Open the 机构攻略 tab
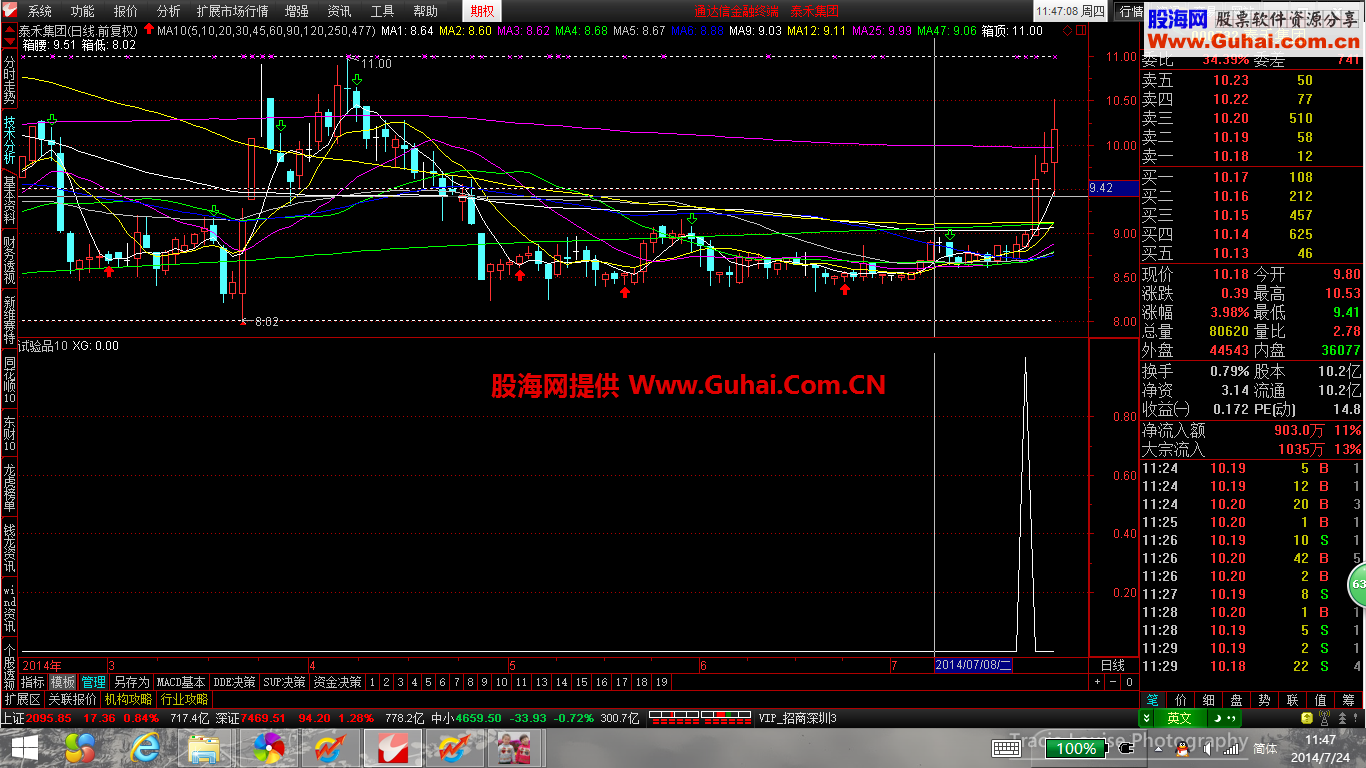This screenshot has height=768, width=1366. click(129, 699)
